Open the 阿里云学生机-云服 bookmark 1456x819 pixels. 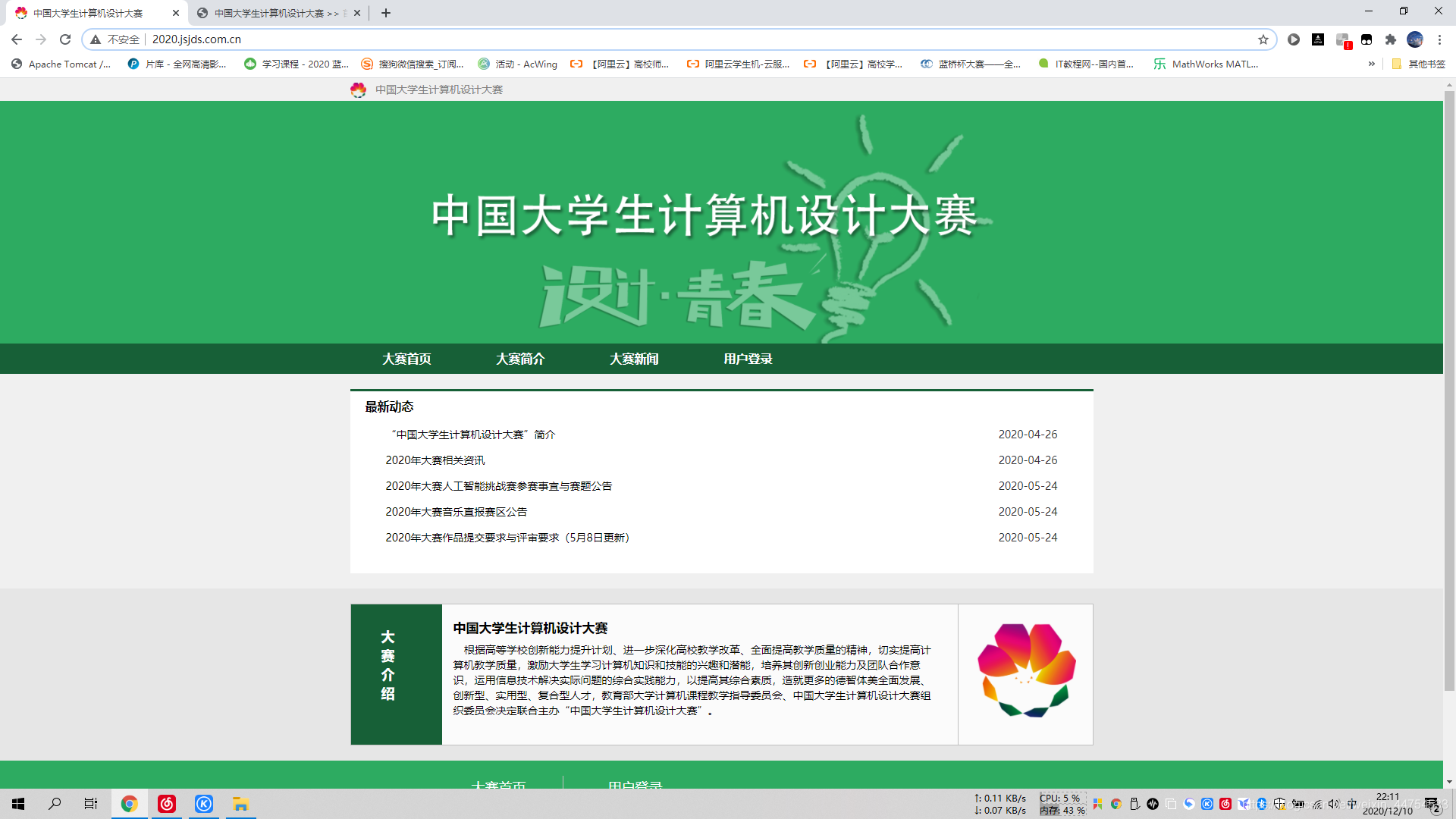[x=739, y=64]
